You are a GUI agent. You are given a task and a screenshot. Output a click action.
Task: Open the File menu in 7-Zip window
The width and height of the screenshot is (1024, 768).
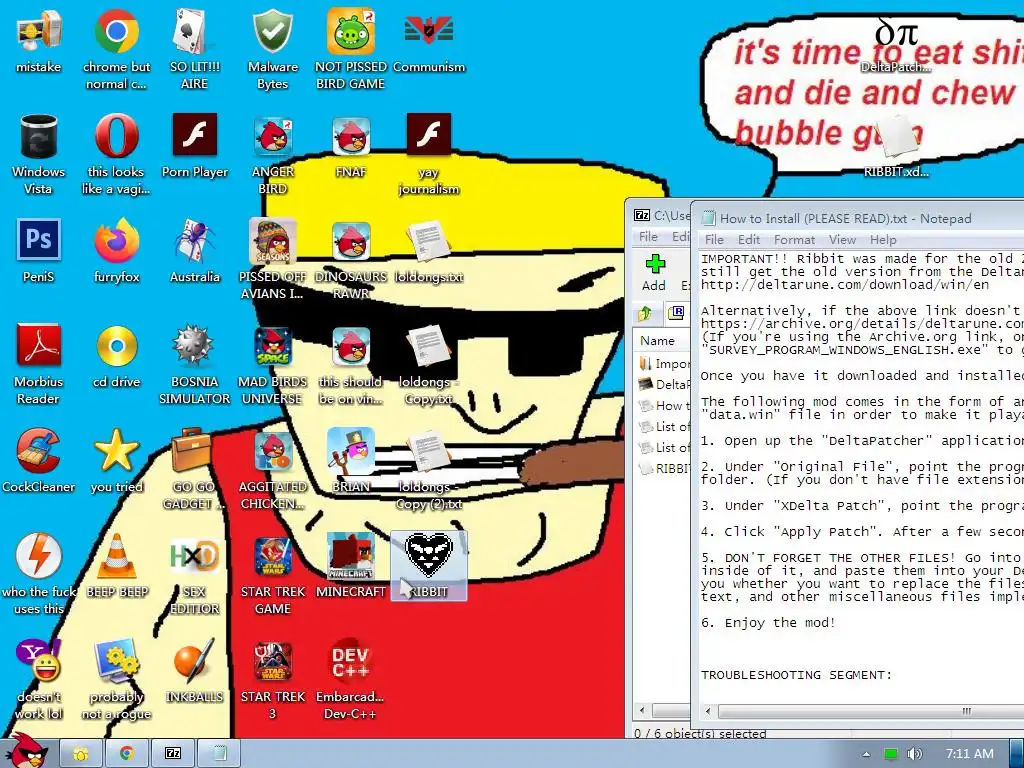point(648,236)
